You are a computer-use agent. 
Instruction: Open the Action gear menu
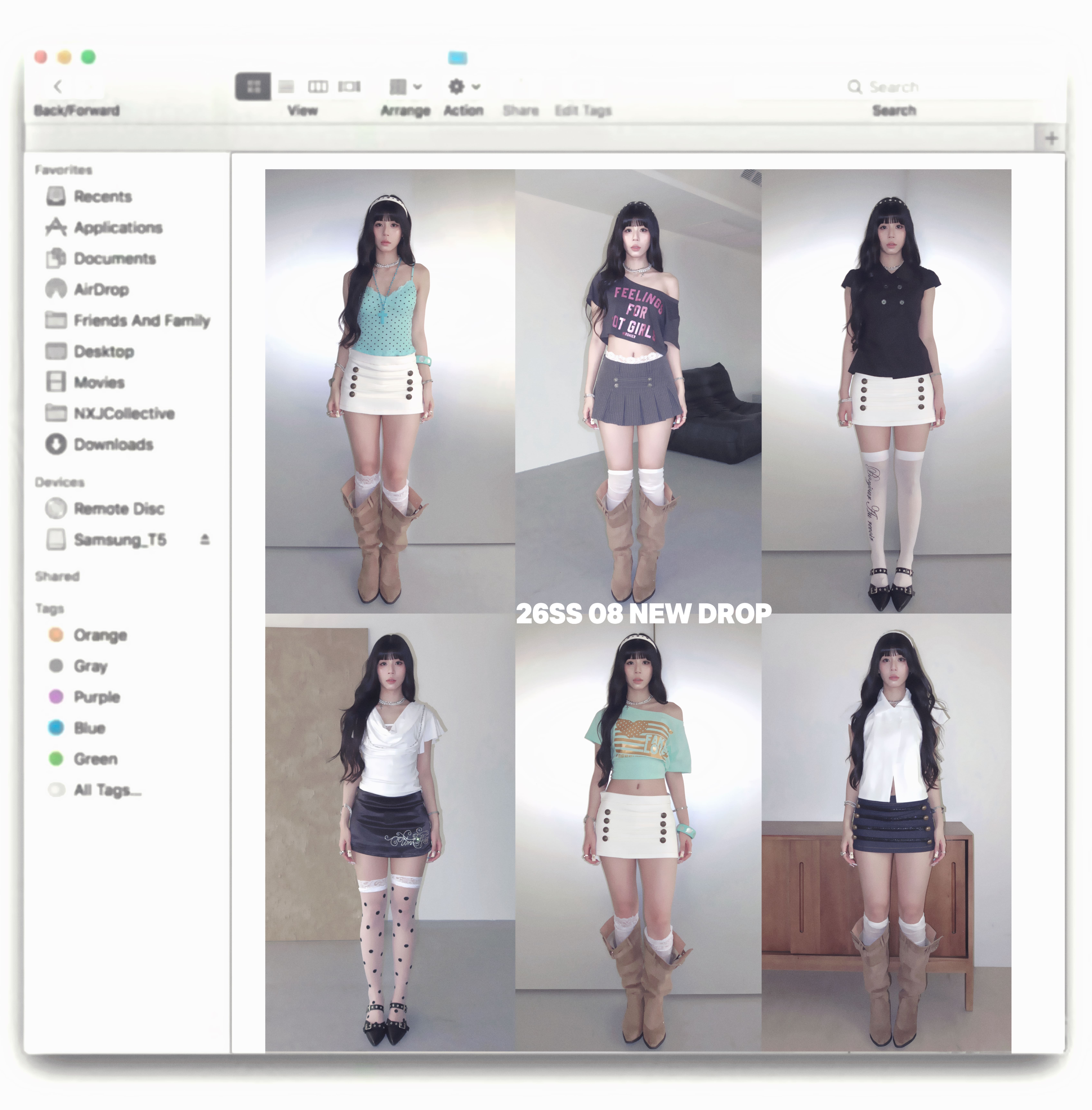tap(464, 87)
